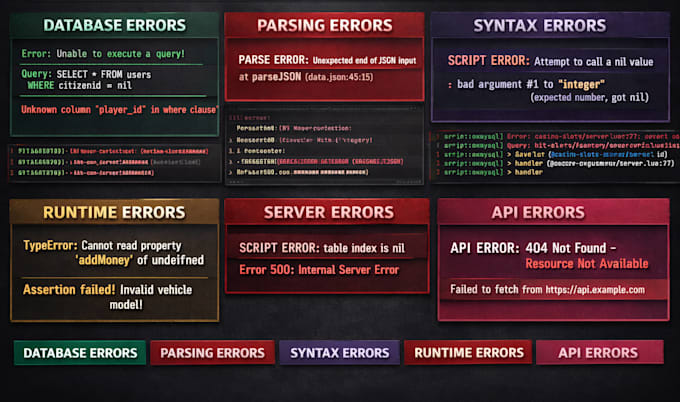Screen dimensions: 680x402
Task: Click 'Query: SELECT * FROM users' line
Action: tap(86, 74)
